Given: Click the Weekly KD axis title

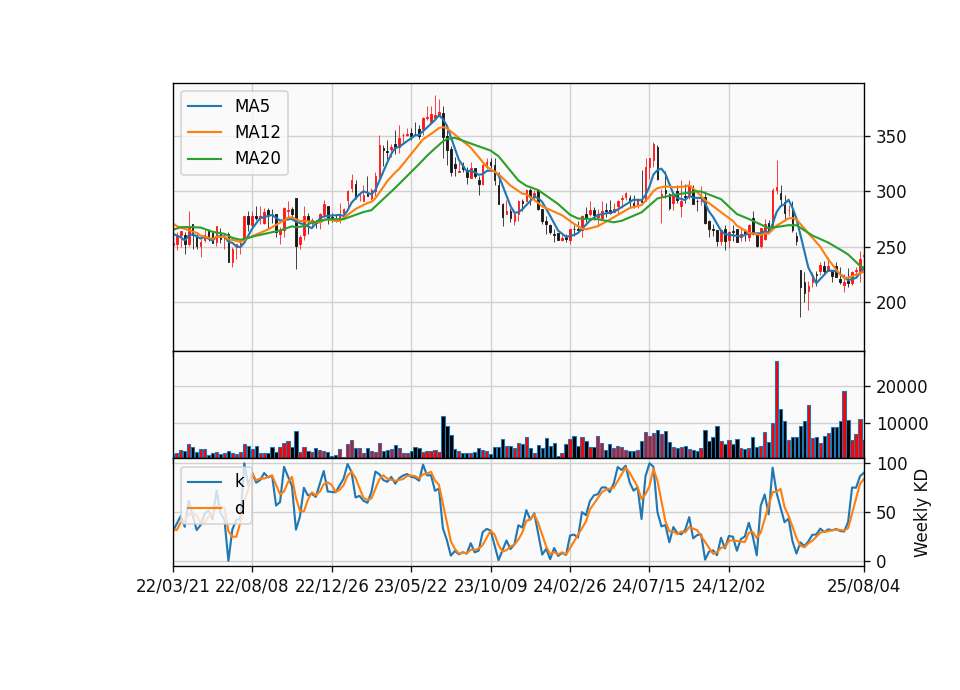Looking at the screenshot, I should coord(921,513).
